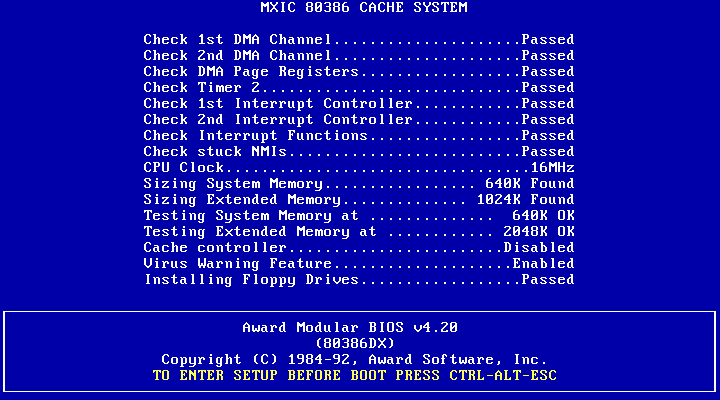Select 'Check 2nd Interrupt Controller' line
This screenshot has width=720, height=400.
tap(359, 120)
